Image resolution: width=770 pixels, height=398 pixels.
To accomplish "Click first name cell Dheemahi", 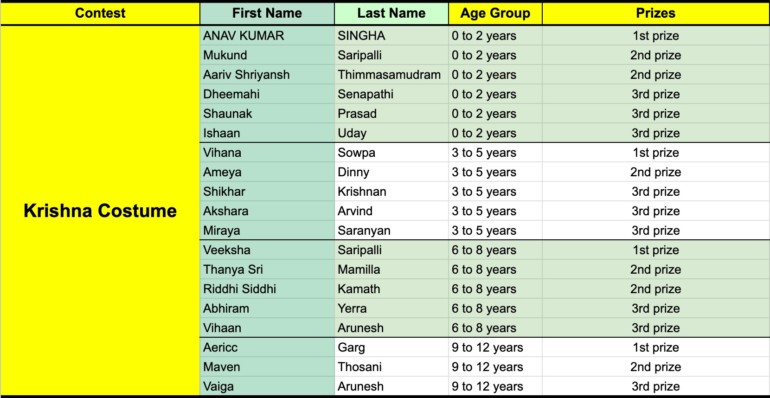I will (x=267, y=94).
